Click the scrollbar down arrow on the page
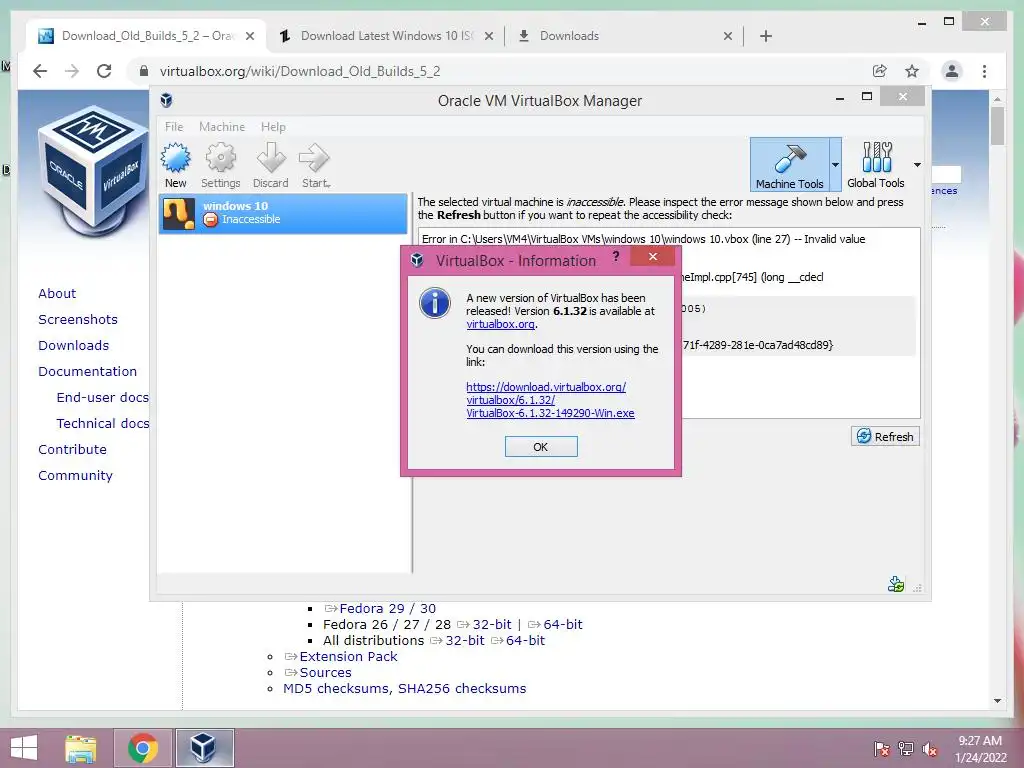Viewport: 1024px width, 768px height. click(x=997, y=701)
